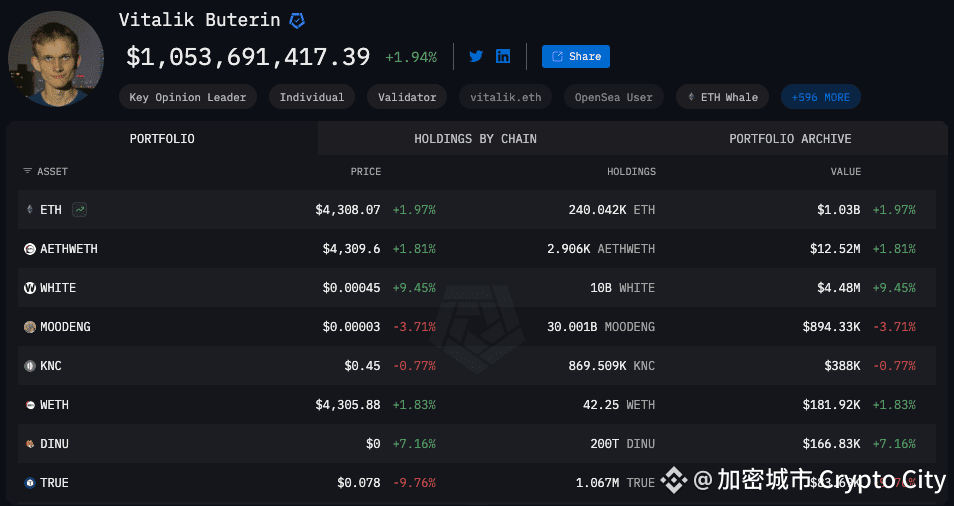Click the MOODENG price $0.00003
Viewport: 954px width, 506px height.
click(x=351, y=327)
